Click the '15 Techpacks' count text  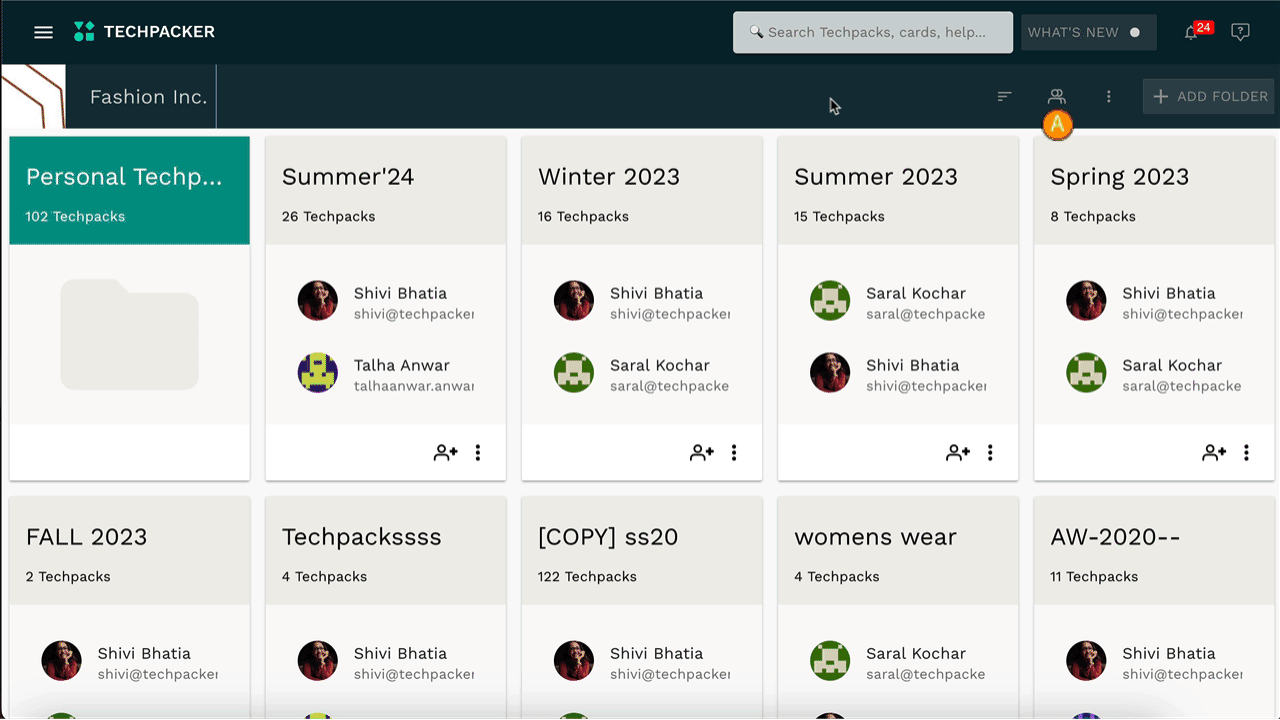pyautogui.click(x=839, y=216)
